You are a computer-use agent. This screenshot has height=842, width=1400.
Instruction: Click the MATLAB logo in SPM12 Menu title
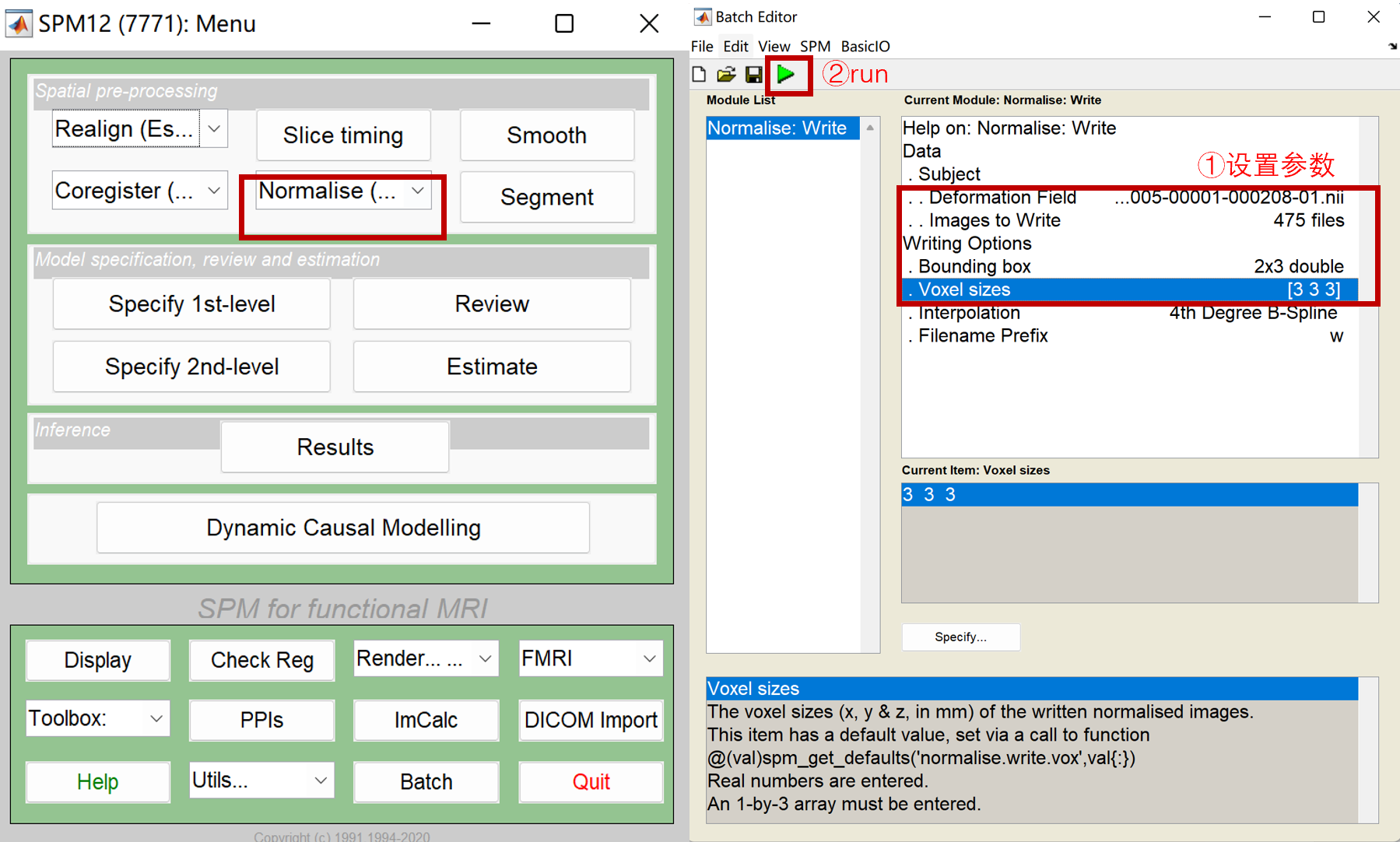tap(19, 23)
